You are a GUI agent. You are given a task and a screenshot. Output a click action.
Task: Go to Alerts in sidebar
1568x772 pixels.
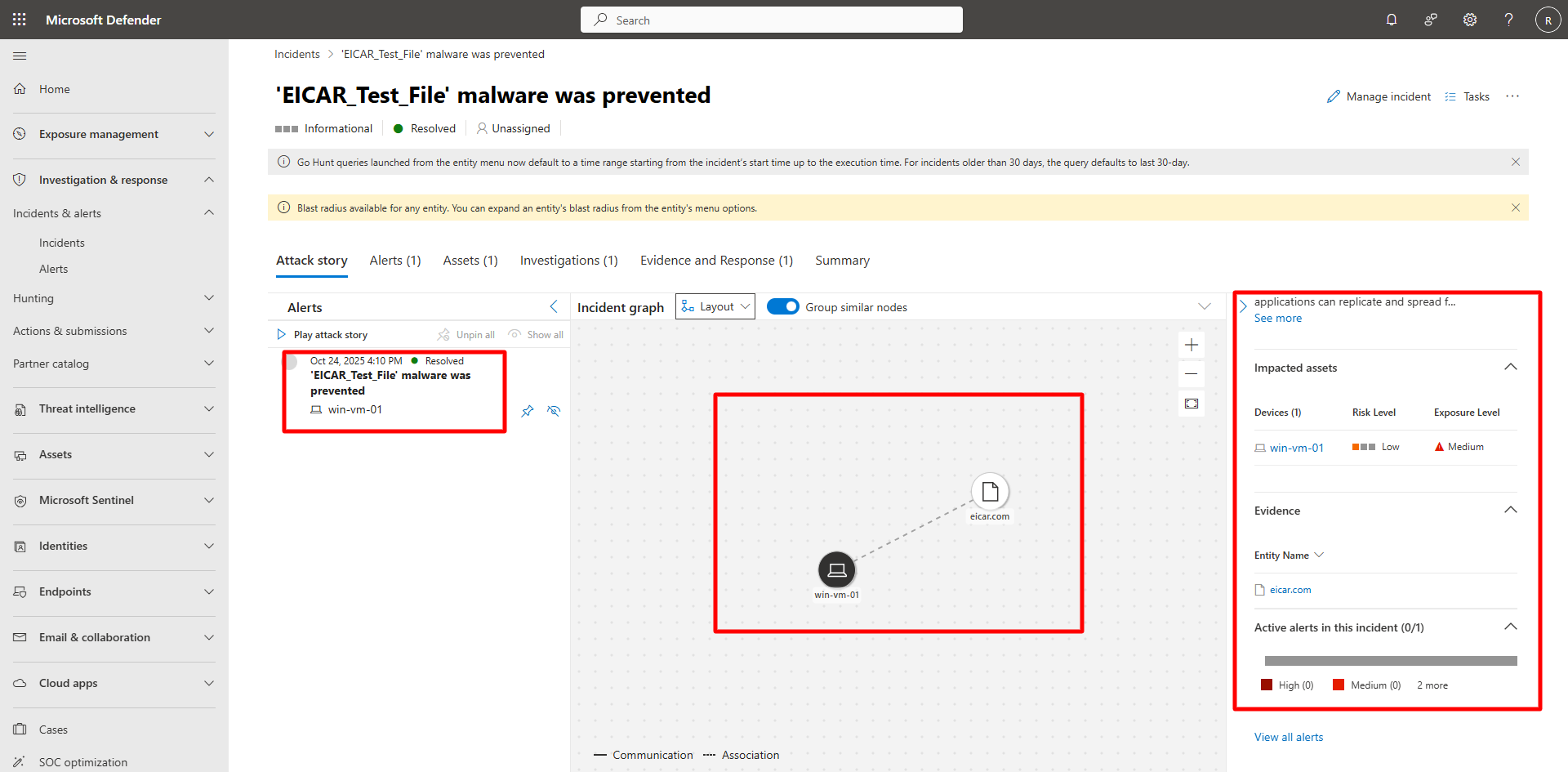point(54,269)
